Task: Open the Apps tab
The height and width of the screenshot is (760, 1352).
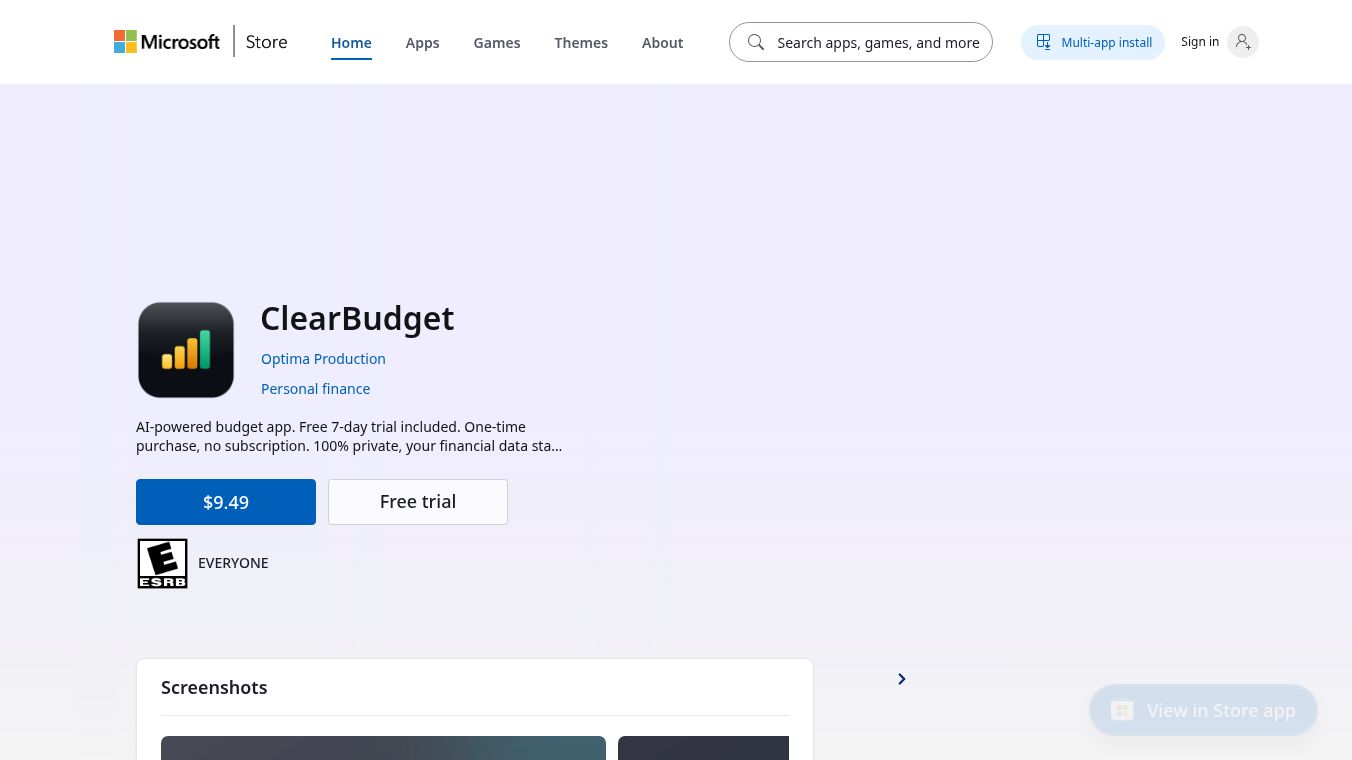Action: click(422, 43)
